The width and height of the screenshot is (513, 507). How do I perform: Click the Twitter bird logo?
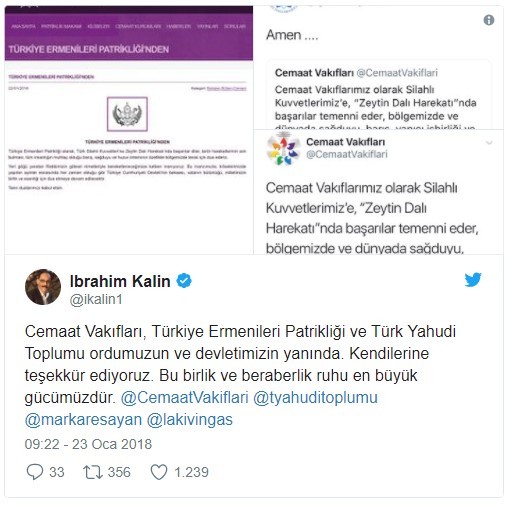tap(473, 280)
